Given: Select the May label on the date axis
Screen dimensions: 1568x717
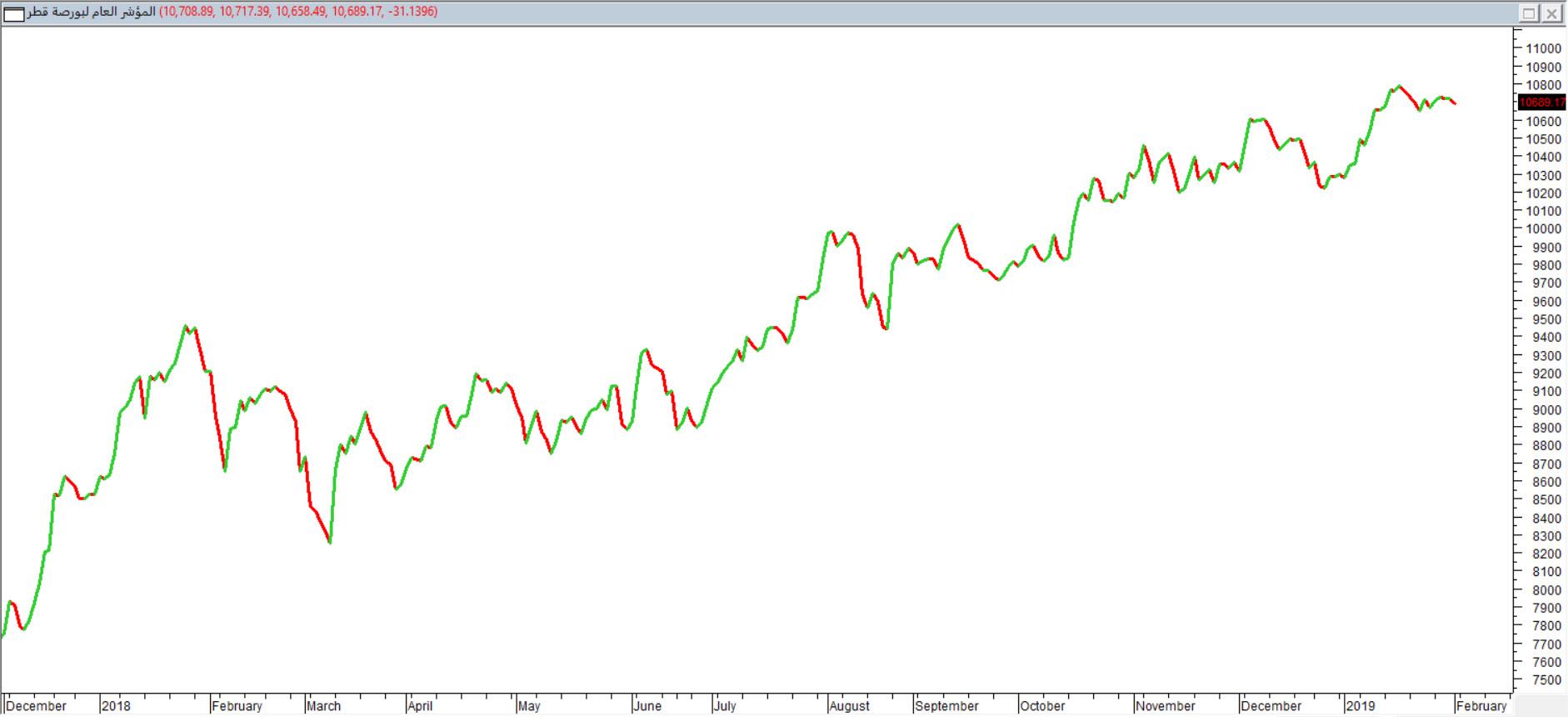Looking at the screenshot, I should [529, 706].
